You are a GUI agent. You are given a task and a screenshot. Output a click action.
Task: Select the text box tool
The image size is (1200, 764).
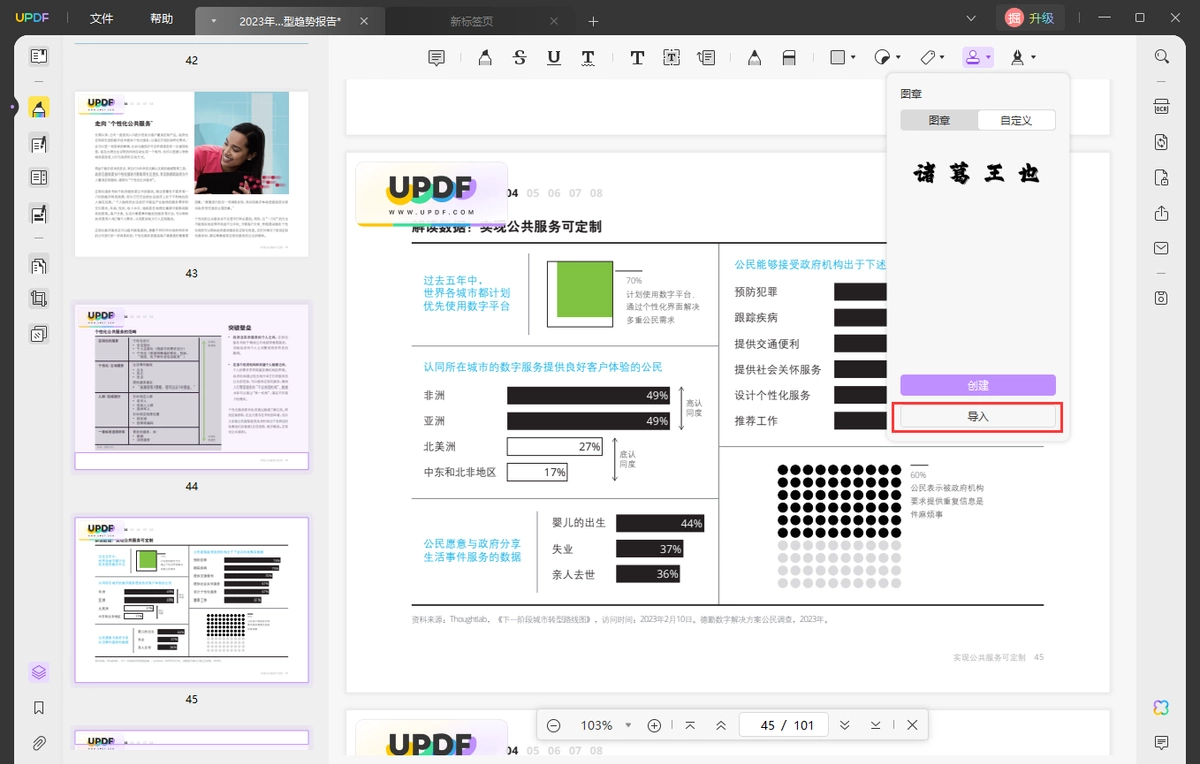[x=671, y=58]
